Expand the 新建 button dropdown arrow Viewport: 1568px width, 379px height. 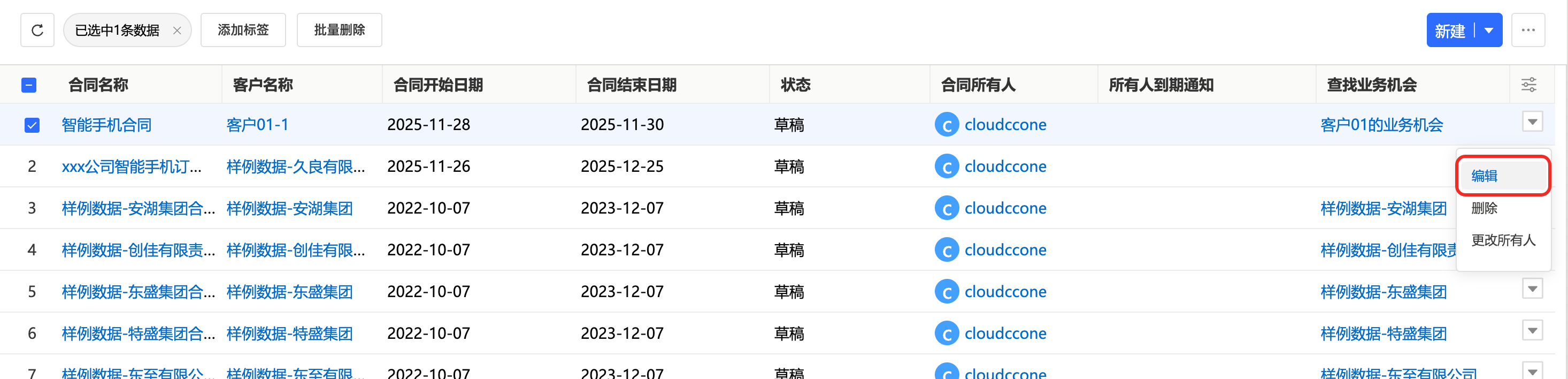coord(1488,31)
